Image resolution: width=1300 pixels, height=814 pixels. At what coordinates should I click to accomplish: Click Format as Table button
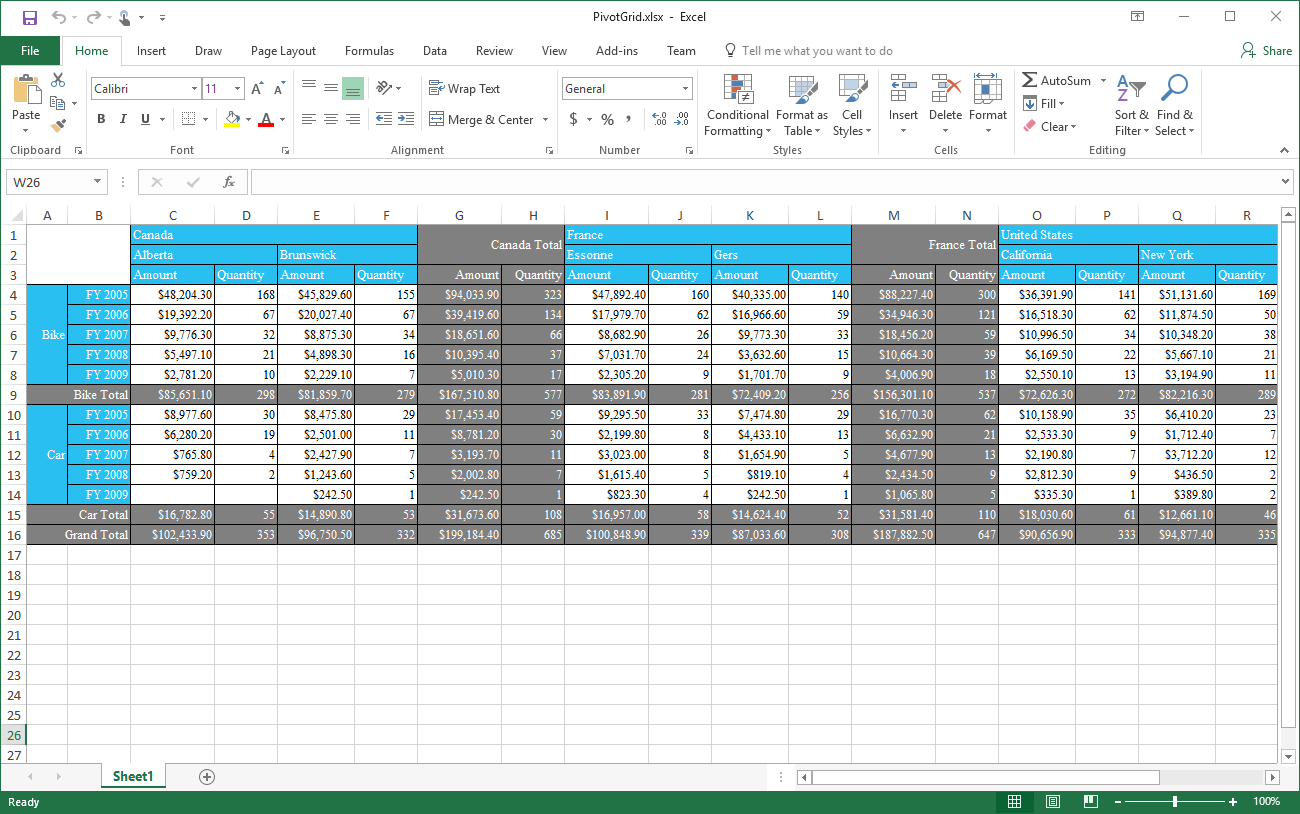pyautogui.click(x=802, y=105)
